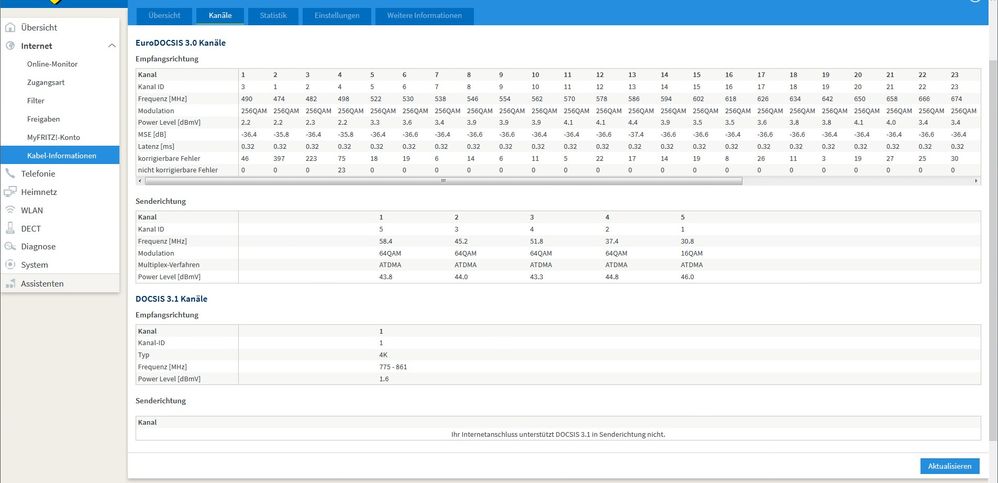Screen dimensions: 998x483
Task: Click the Aktualisieren button
Action: 950,466
